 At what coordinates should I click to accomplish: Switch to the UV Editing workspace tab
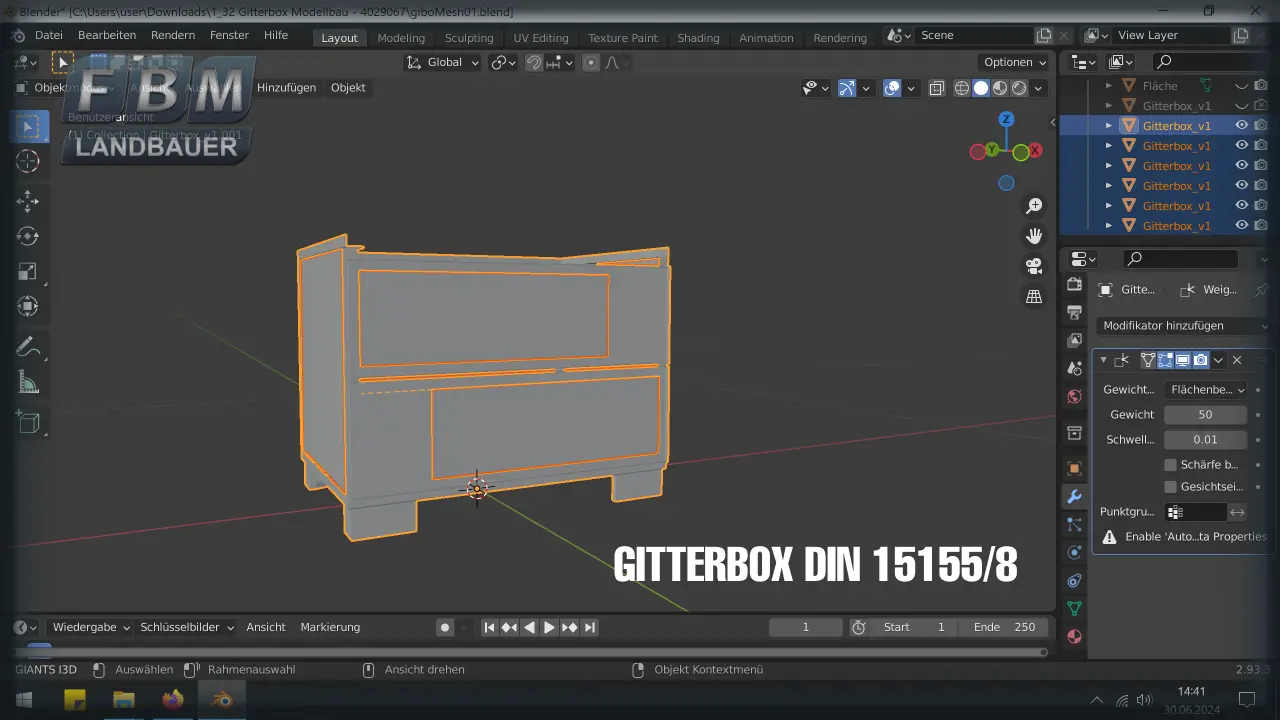pyautogui.click(x=541, y=38)
